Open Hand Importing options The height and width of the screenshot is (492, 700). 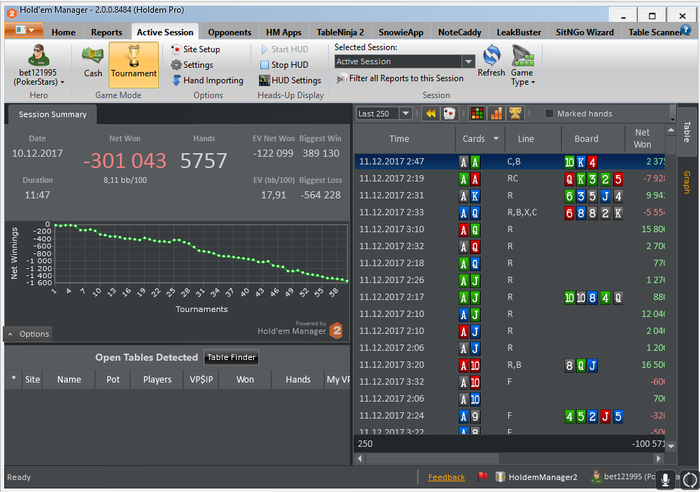click(x=208, y=80)
